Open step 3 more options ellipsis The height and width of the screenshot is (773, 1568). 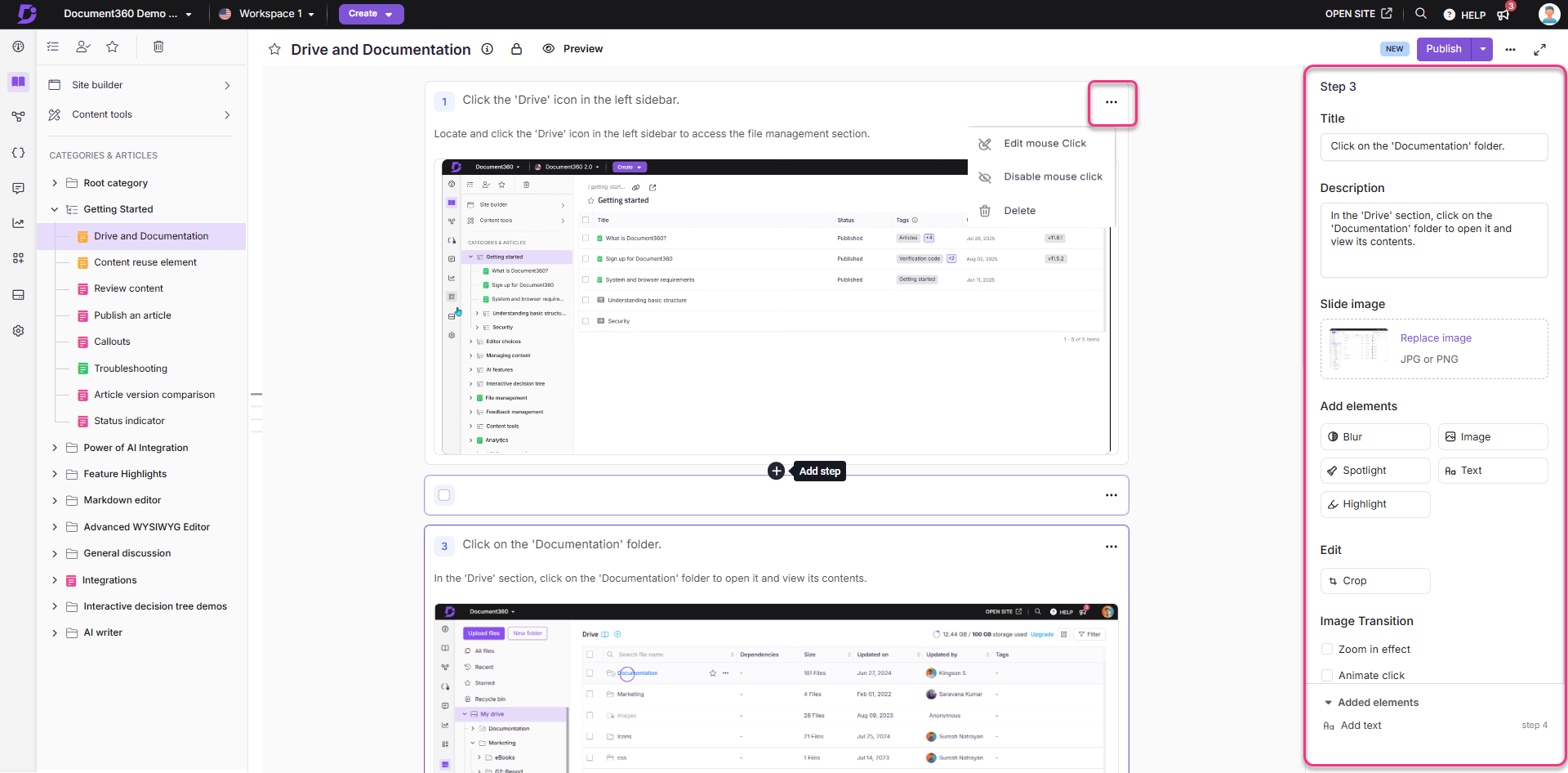[x=1111, y=547]
